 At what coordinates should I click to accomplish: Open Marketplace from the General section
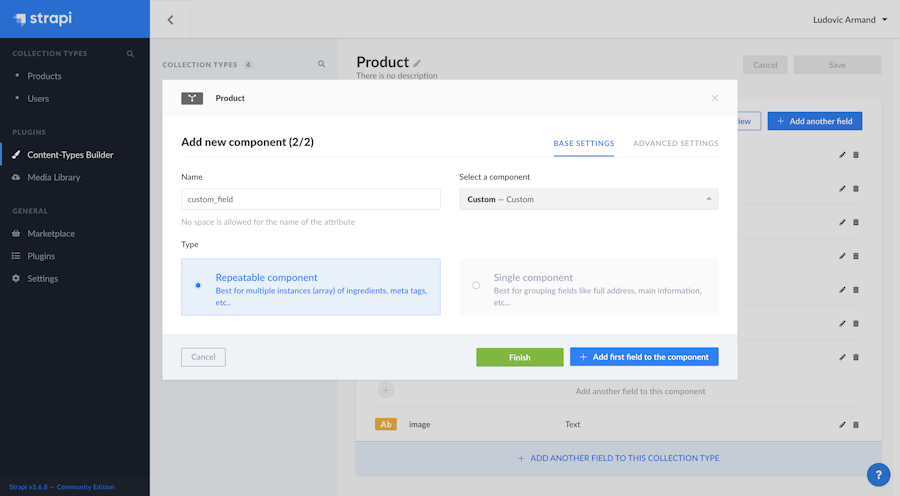pos(51,233)
